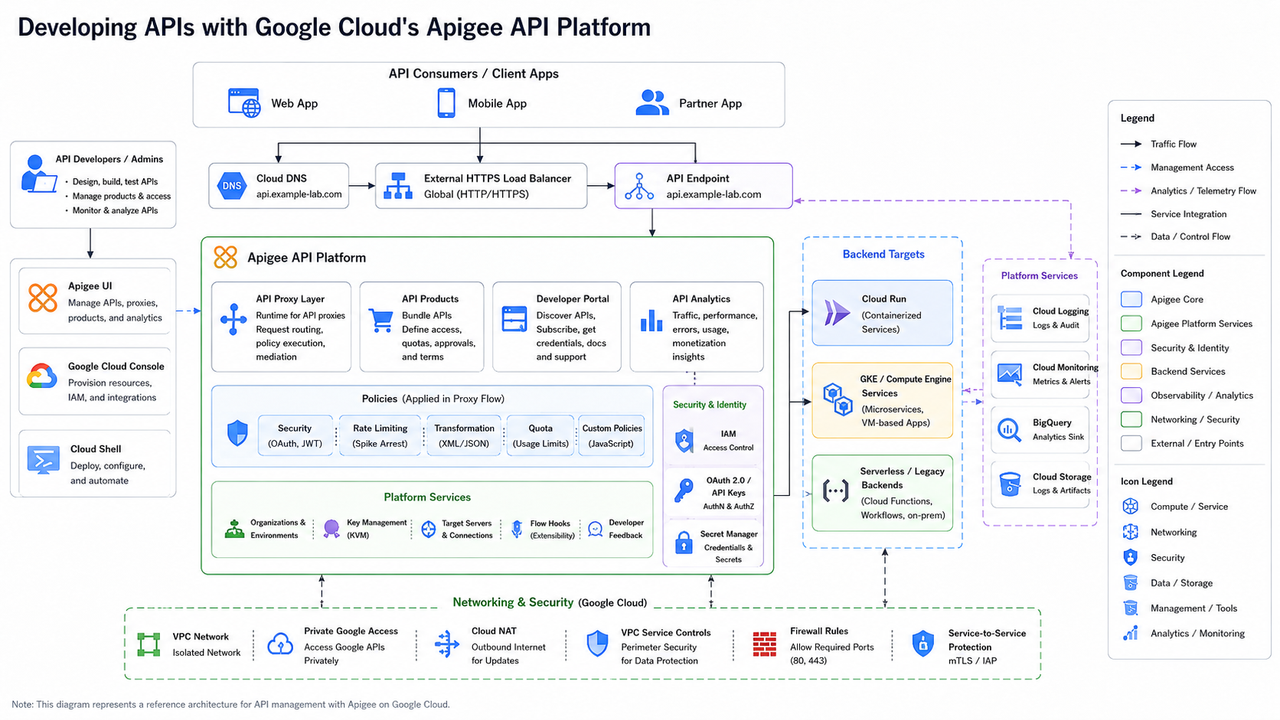
Task: Click the Security legend shield icon
Action: [1130, 557]
